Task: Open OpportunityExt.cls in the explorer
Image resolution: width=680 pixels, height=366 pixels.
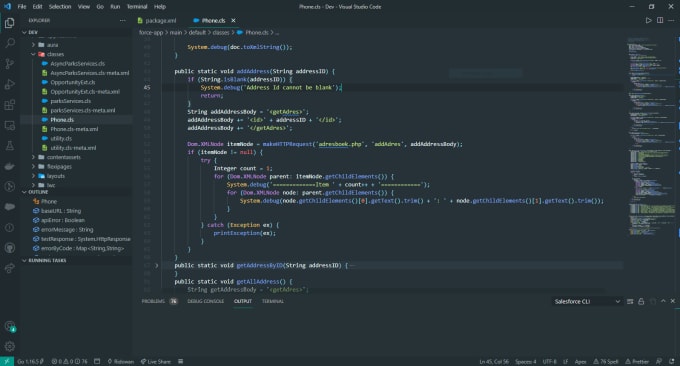Action: (72, 82)
